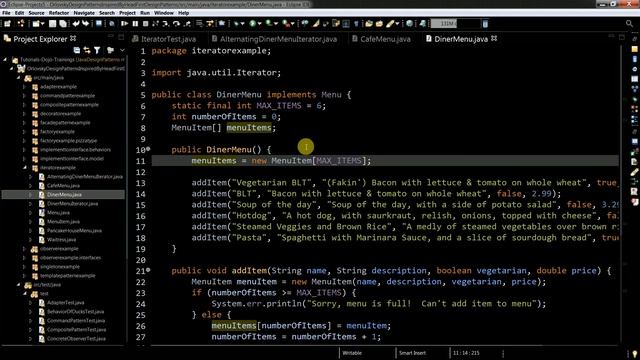Click the Smart Insert status field
Screen dimensions: 640x360
(x=412, y=353)
